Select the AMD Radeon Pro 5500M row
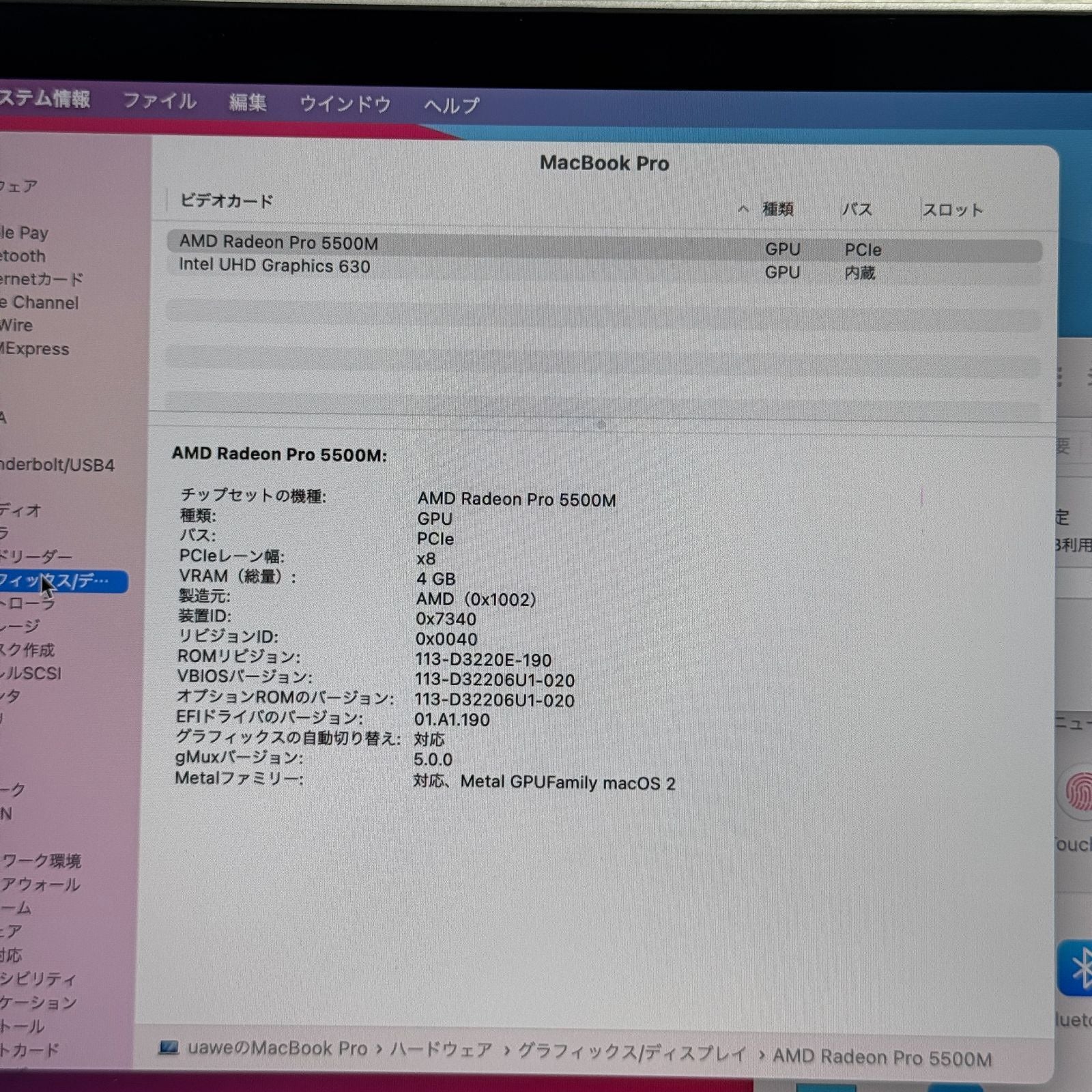 pos(605,246)
